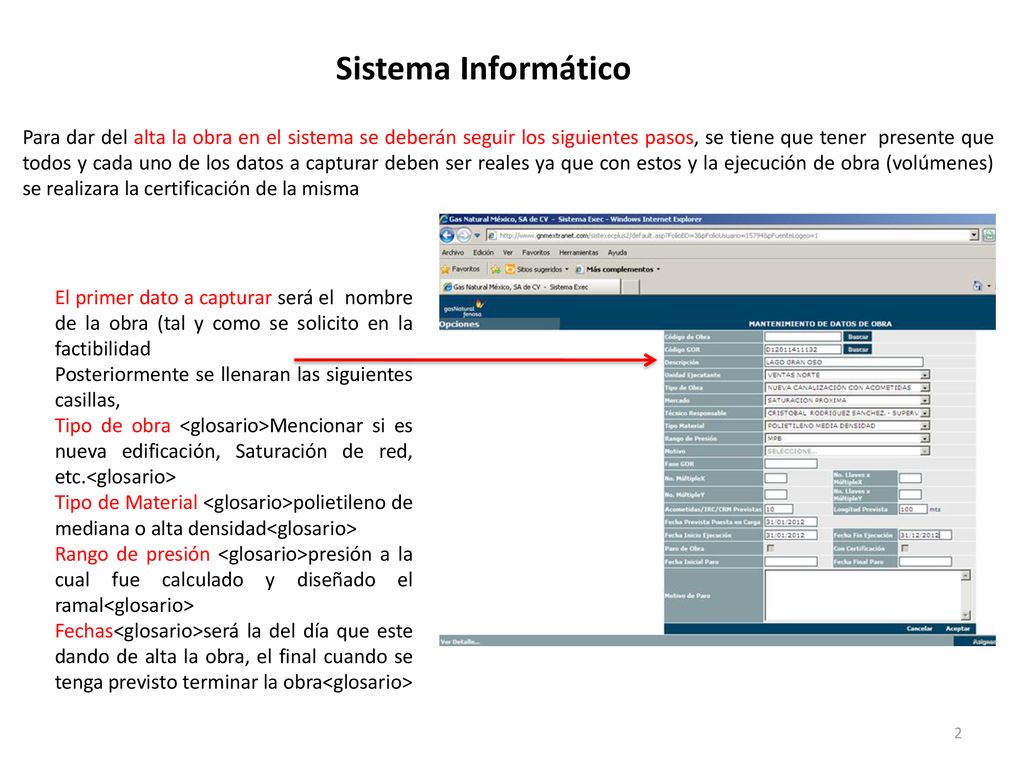Click the No. MúltipleX input field
The image size is (1024, 768).
tap(776, 478)
